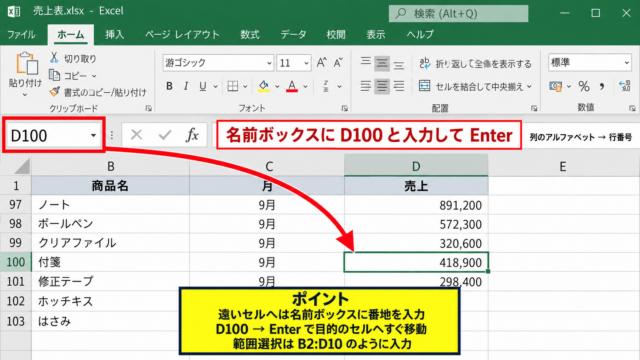Click the 検索 (Alt+Q) search box
Image resolution: width=640 pixels, height=360 pixels.
[458, 13]
